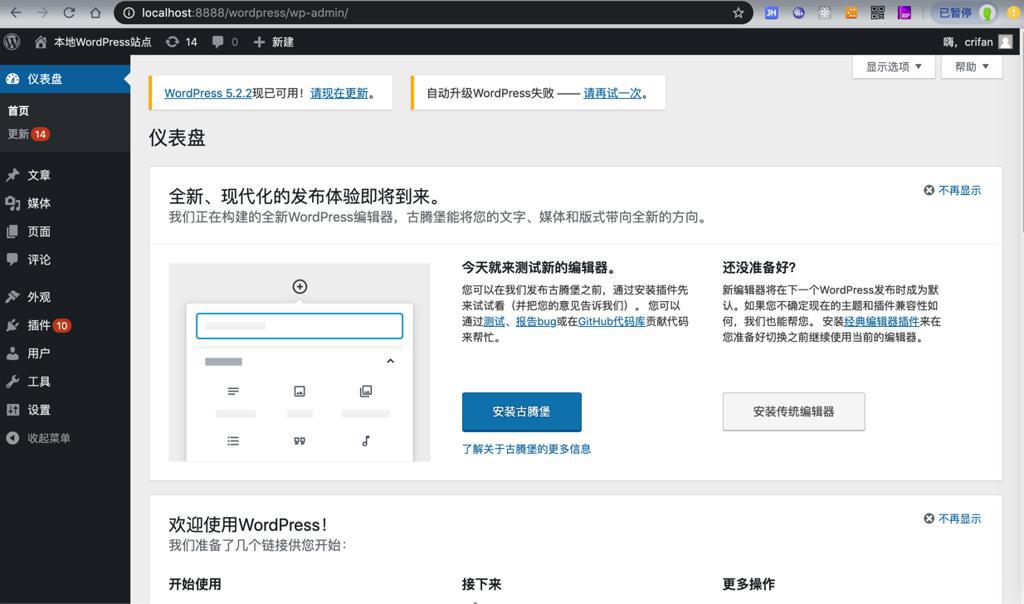Open the 外观 appearance menu
The image size is (1024, 604).
pyautogui.click(x=65, y=296)
